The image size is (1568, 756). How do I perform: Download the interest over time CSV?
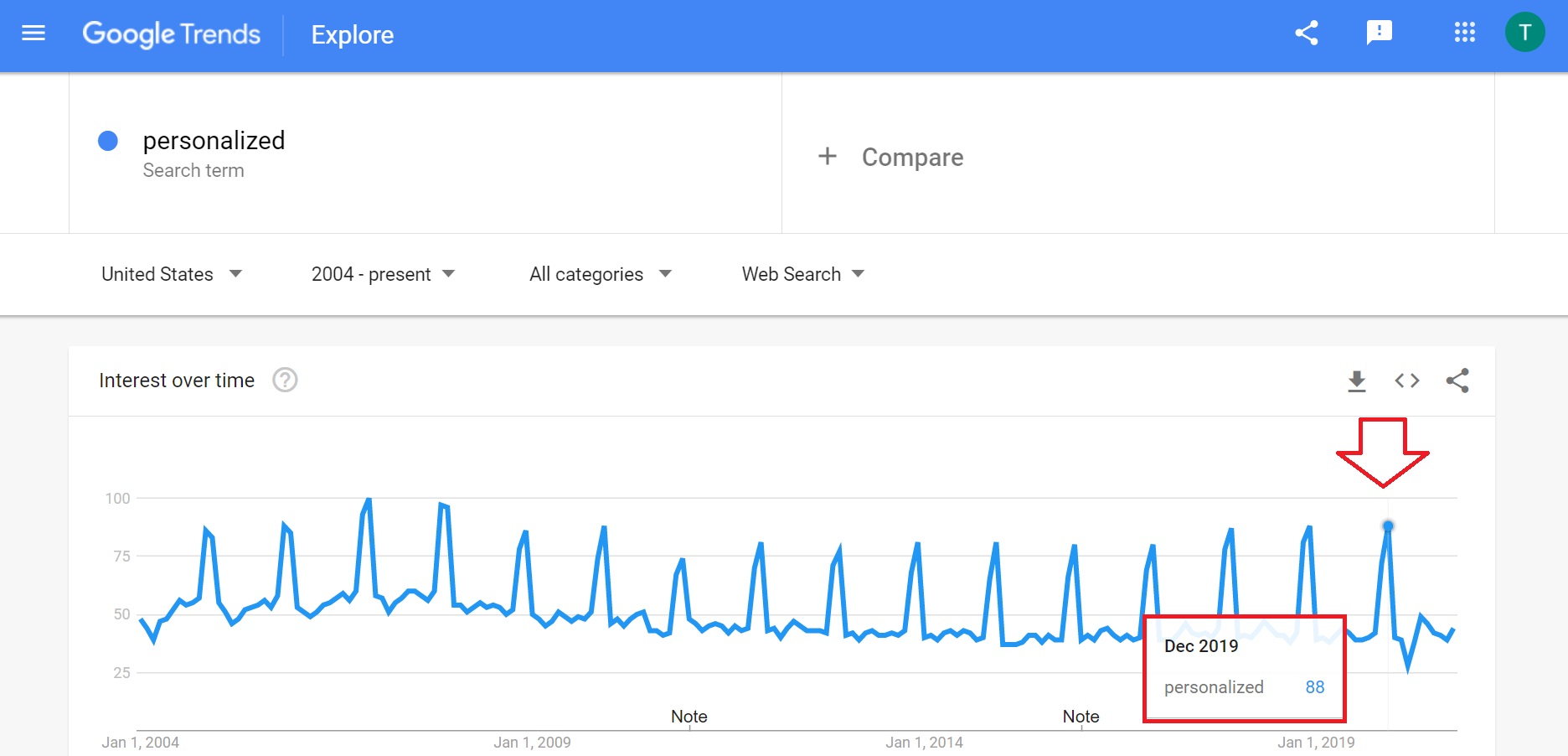(x=1357, y=381)
